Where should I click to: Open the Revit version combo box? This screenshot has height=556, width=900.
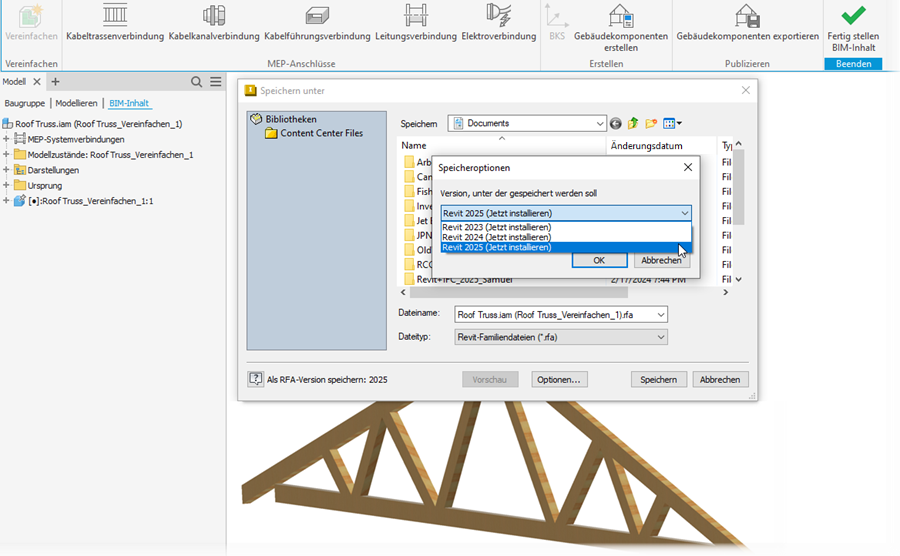click(x=566, y=213)
